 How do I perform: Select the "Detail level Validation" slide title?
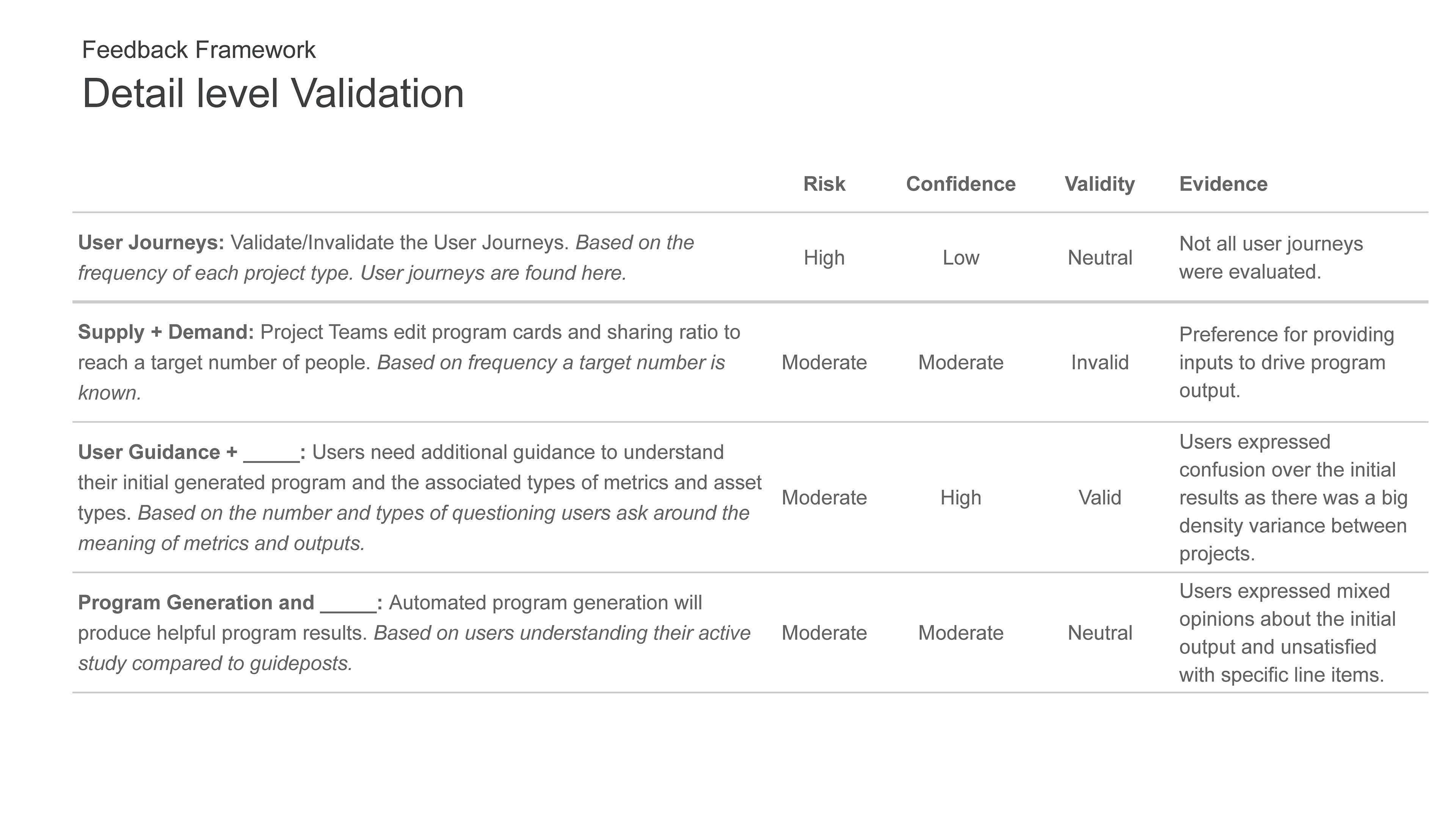pos(273,93)
